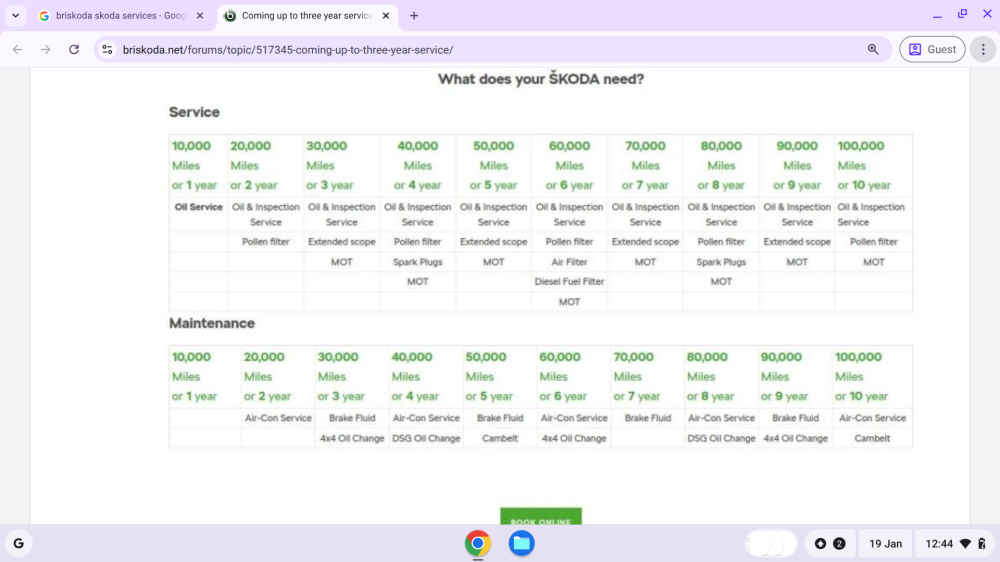
Task: Click the Service table '100,000' miles header
Action: 861,146
